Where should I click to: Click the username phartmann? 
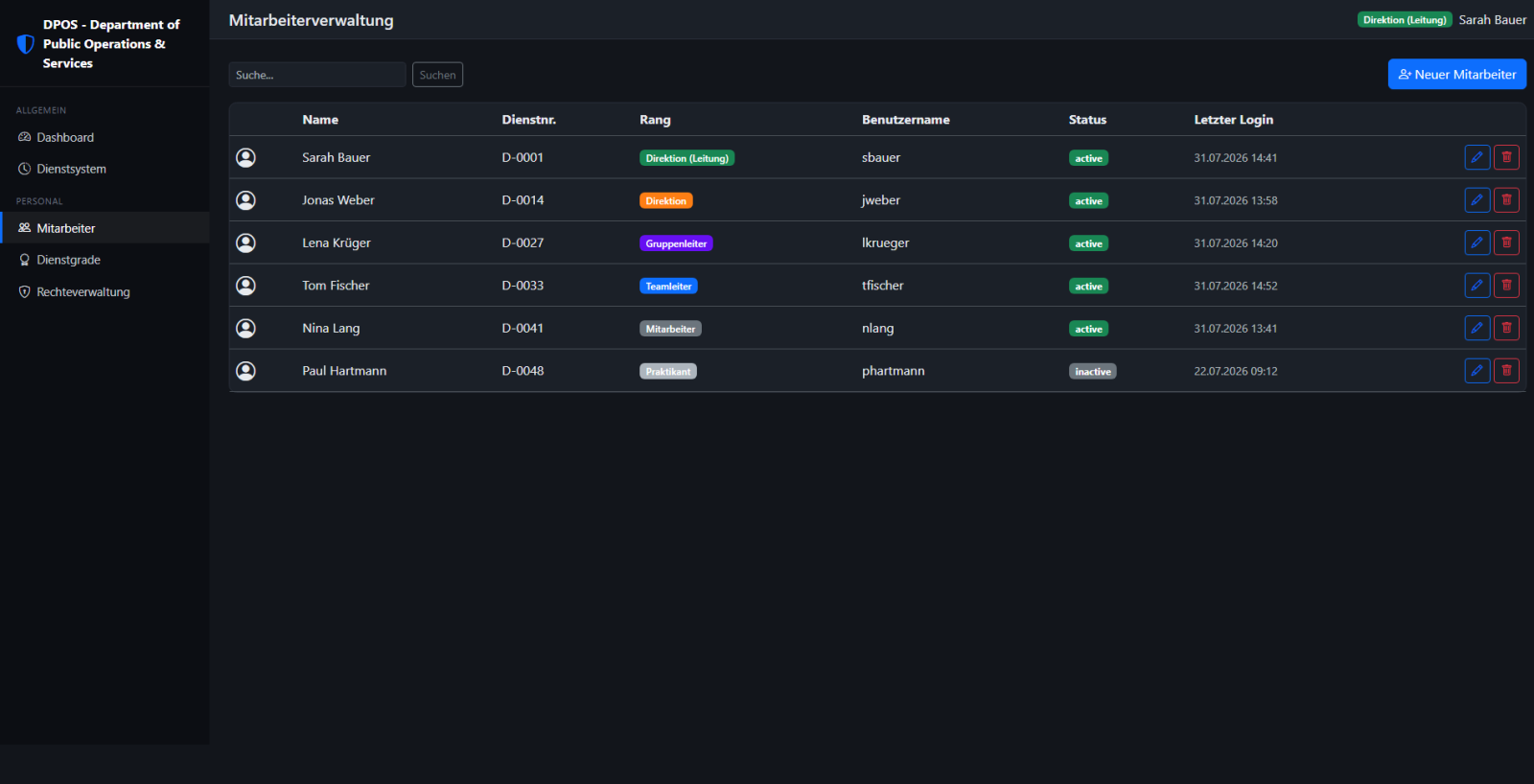point(894,371)
